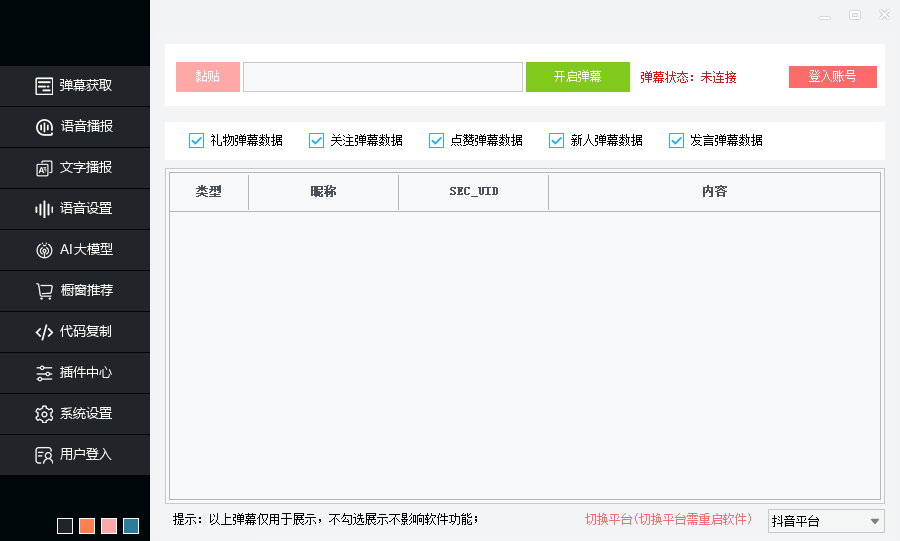This screenshot has height=541, width=900.
Task: Choose the orange theme color swatch
Action: (x=87, y=526)
